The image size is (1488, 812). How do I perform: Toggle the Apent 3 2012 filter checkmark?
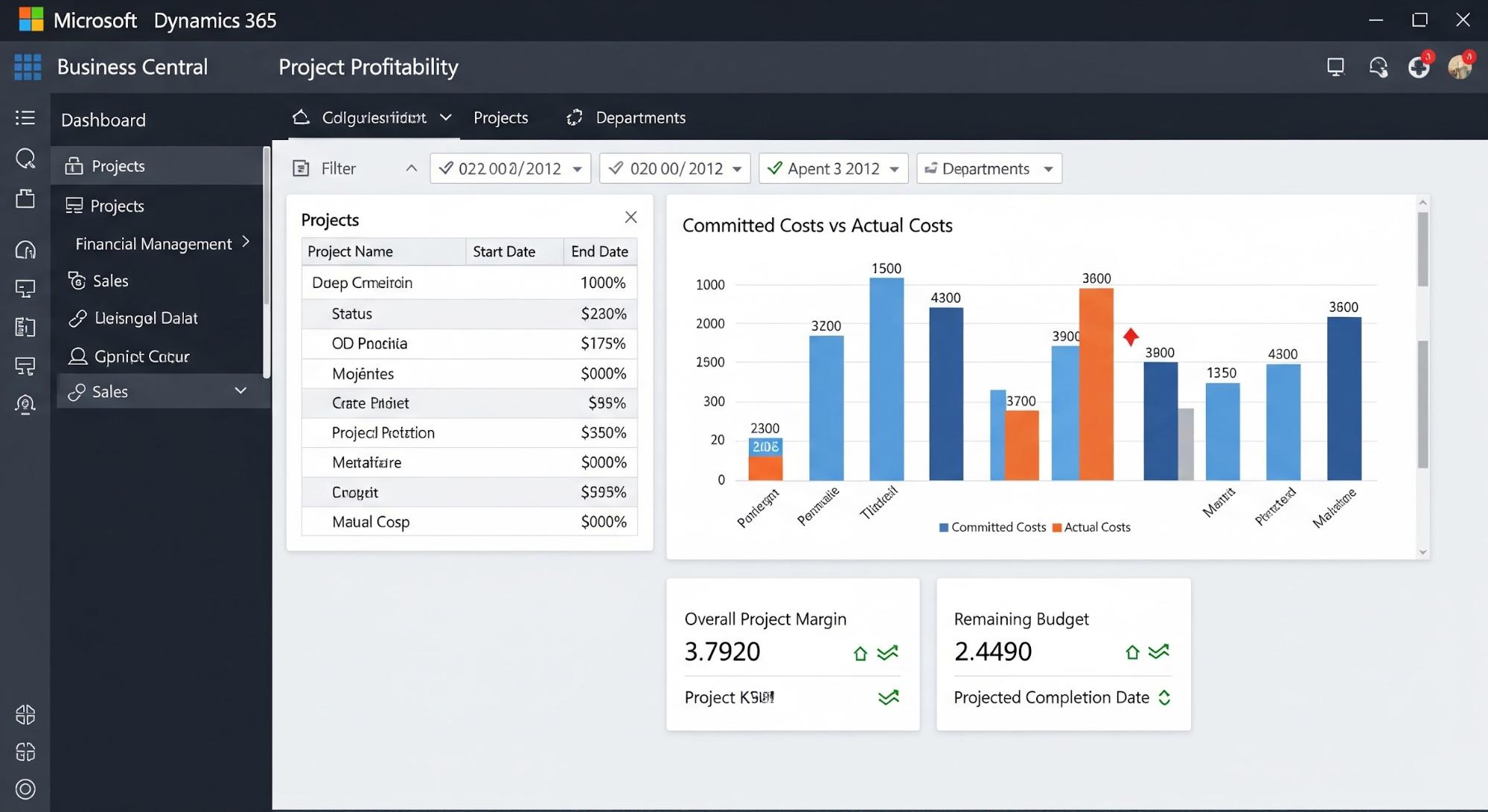click(x=774, y=168)
